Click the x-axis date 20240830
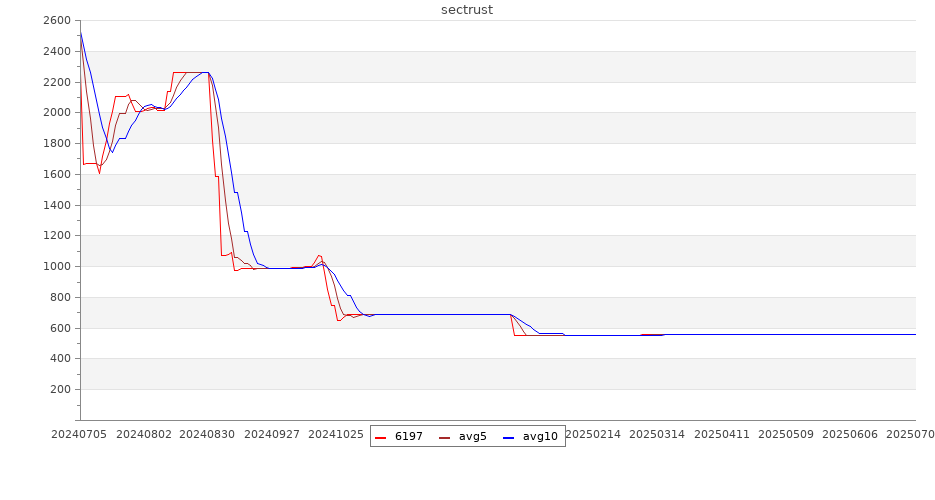Image resolution: width=935 pixels, height=500 pixels. (208, 434)
